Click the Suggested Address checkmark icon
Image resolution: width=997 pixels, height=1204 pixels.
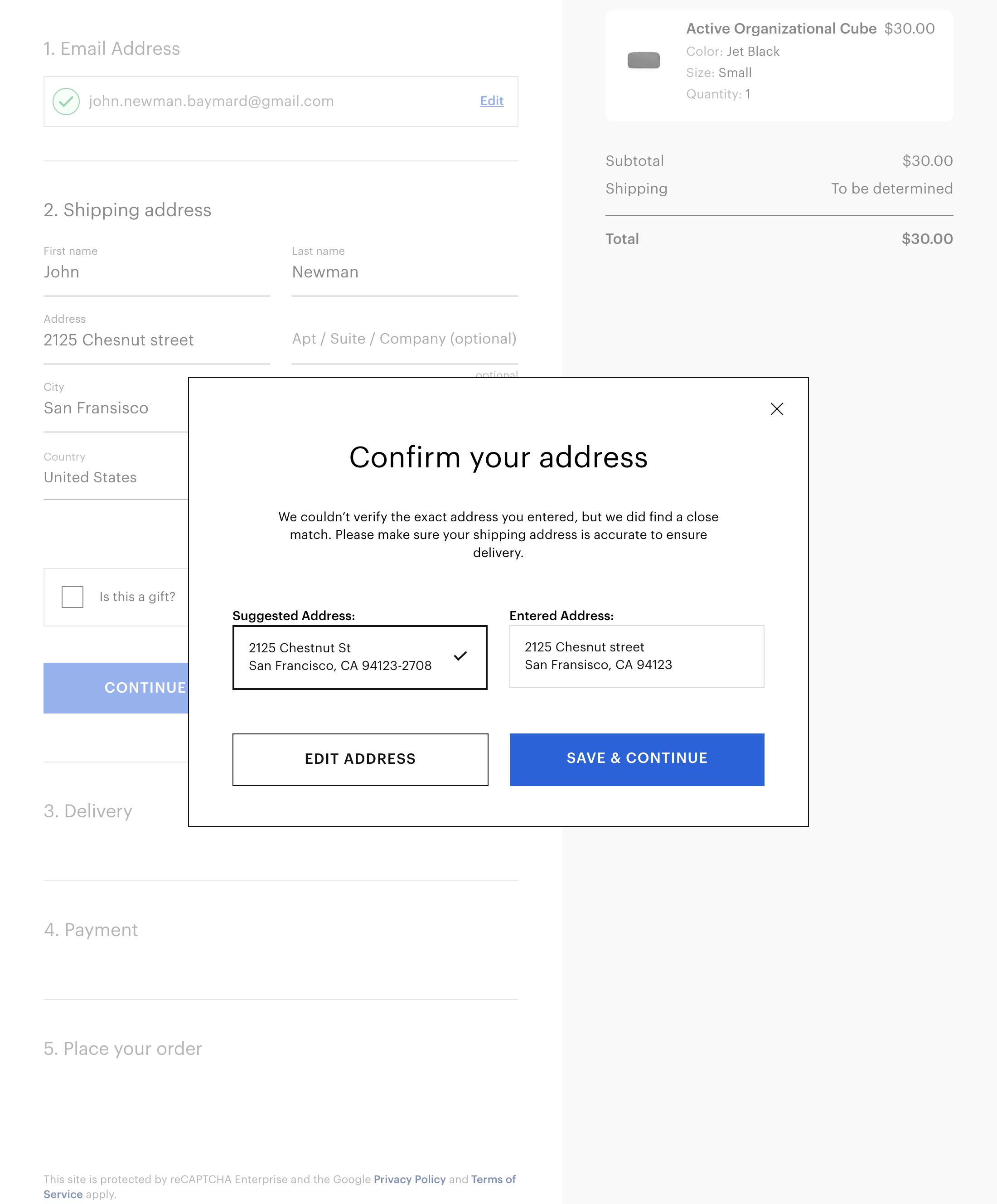click(460, 656)
